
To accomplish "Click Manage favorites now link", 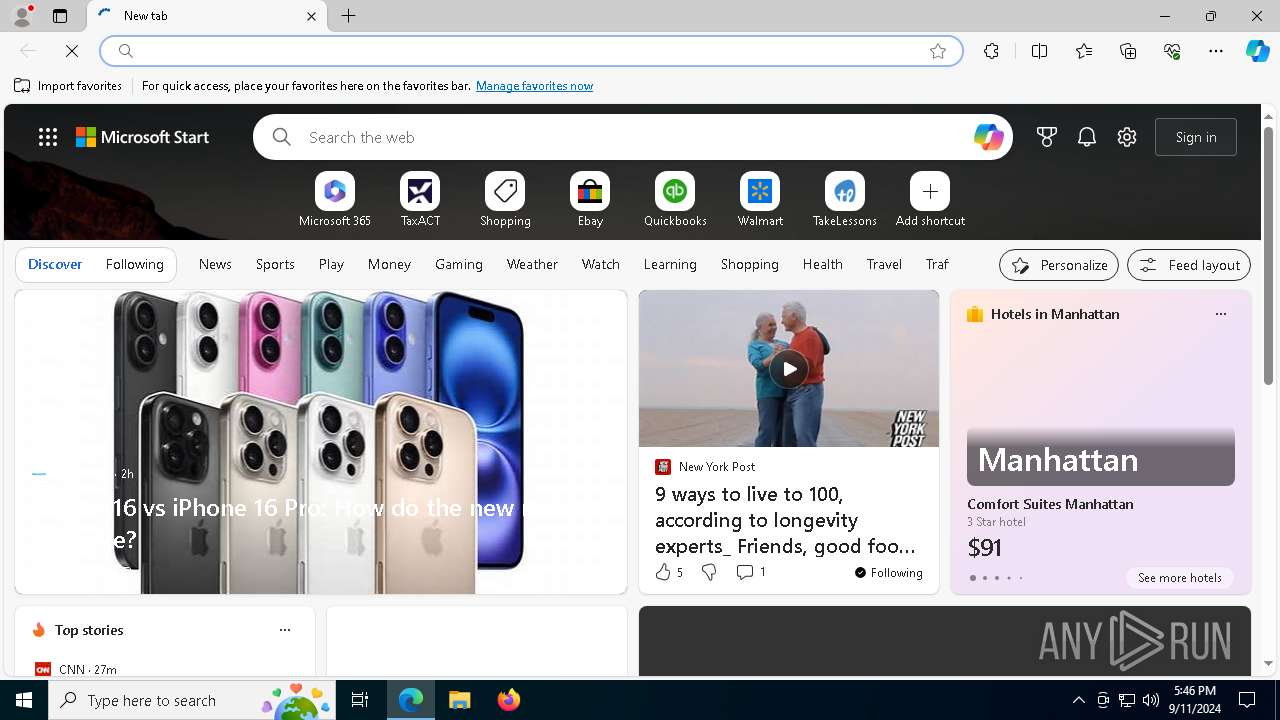I will [x=534, y=86].
